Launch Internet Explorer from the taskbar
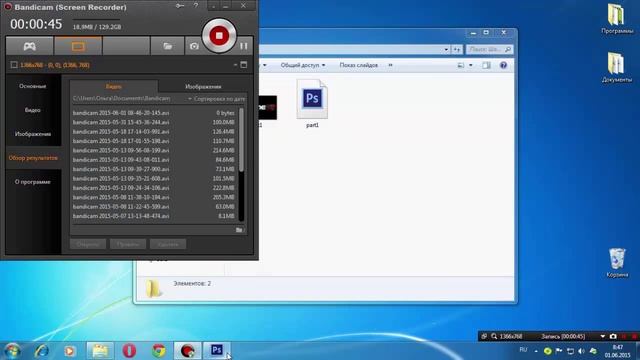The width and height of the screenshot is (640, 360). pyautogui.click(x=42, y=351)
